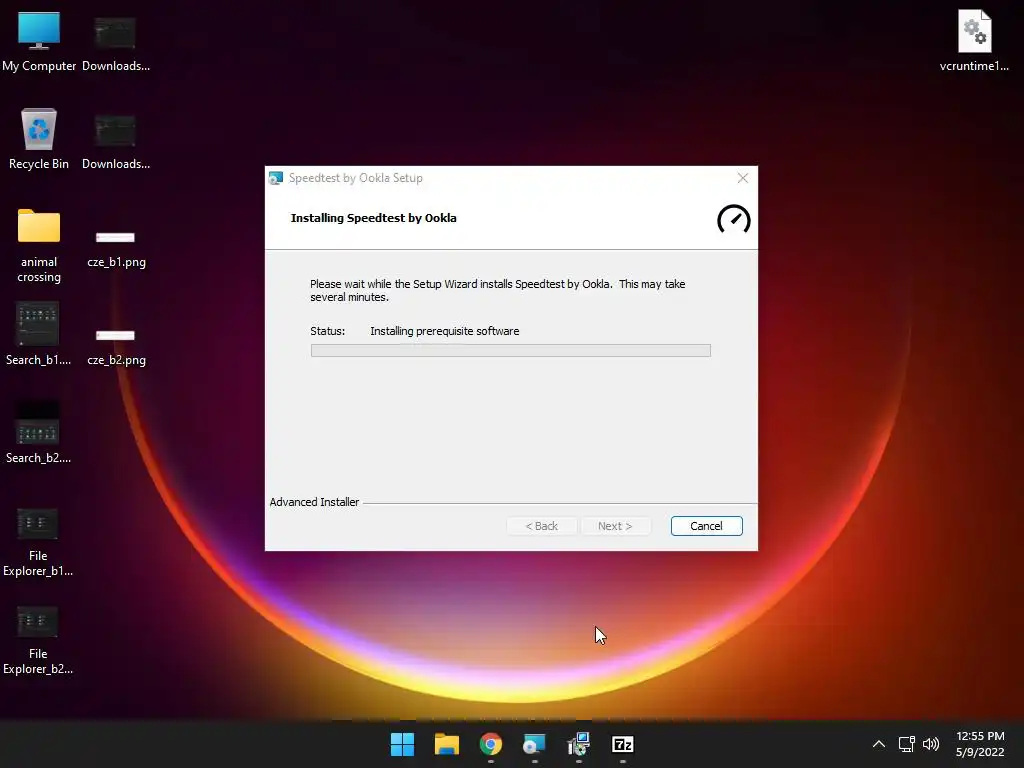Select the File Explorer_b1 desktop file
Screen dimensions: 1024x768
38,543
